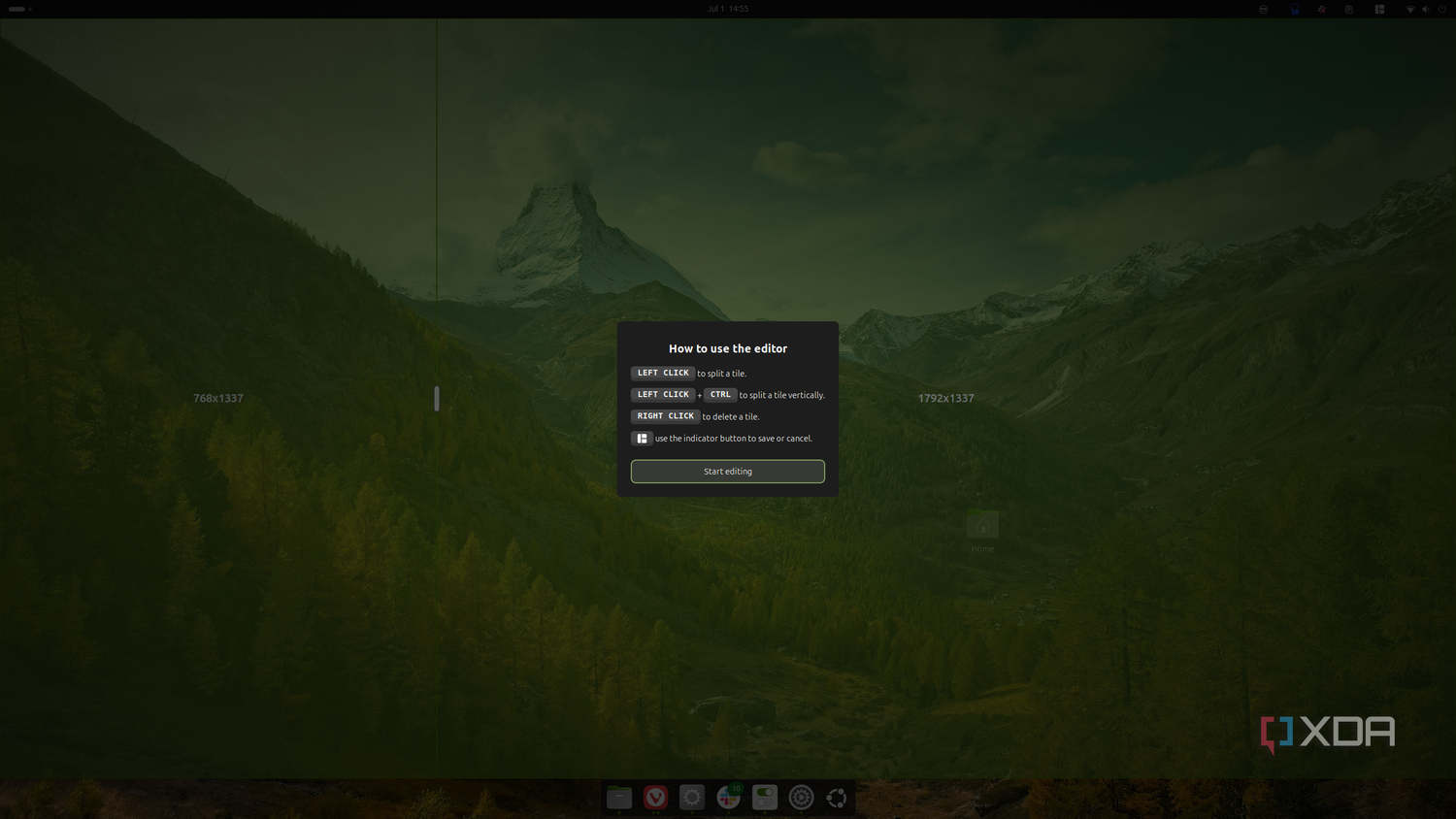Click the 768x1337 tile
The height and width of the screenshot is (819, 1456).
pos(218,398)
